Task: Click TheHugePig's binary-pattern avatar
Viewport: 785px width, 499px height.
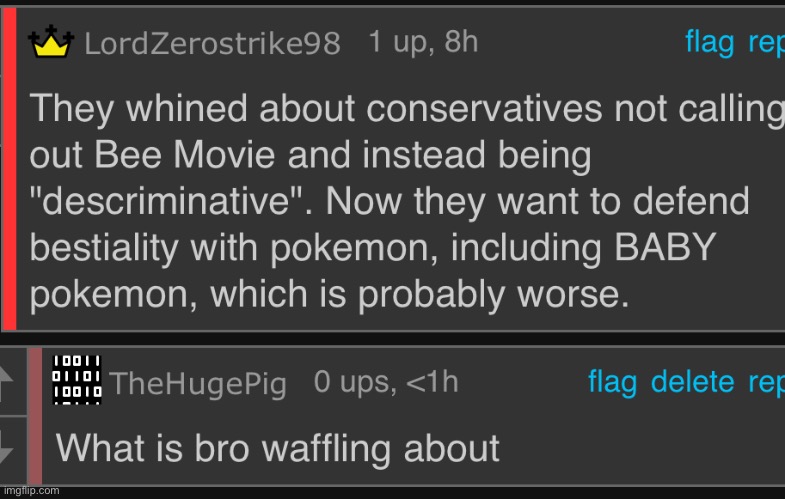Action: point(77,380)
